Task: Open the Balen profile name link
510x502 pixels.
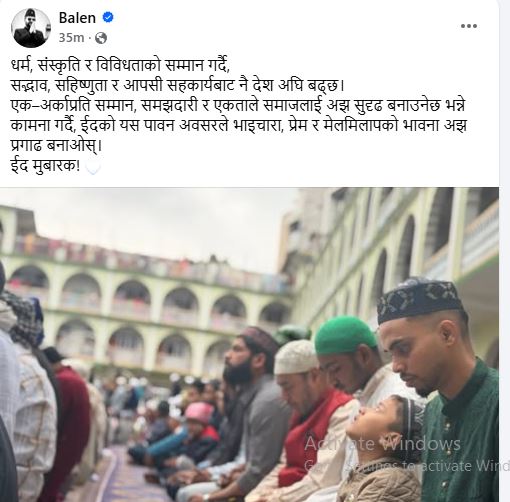Action: point(77,18)
